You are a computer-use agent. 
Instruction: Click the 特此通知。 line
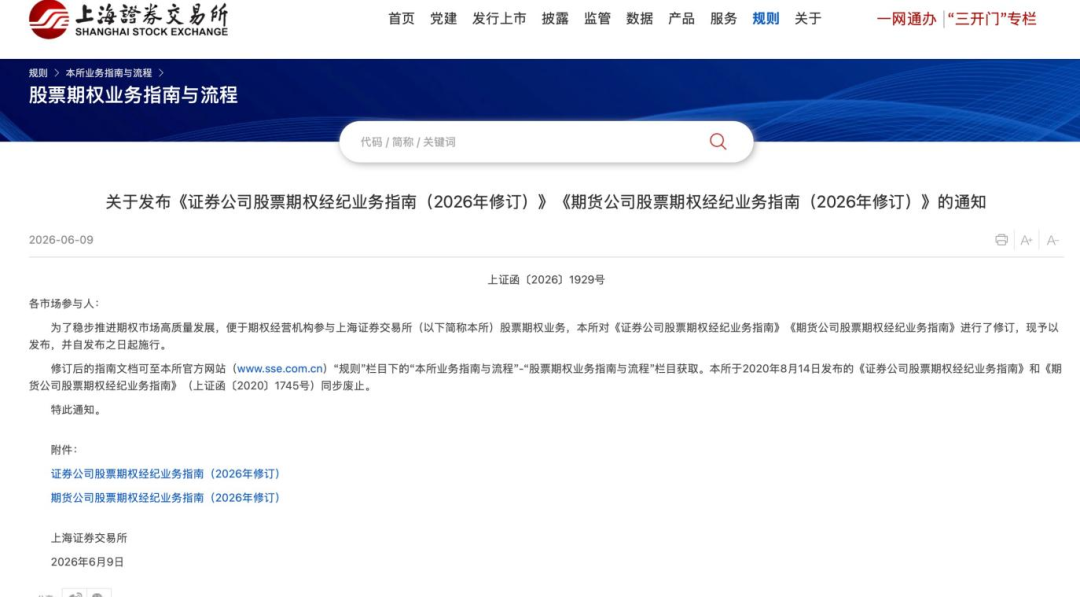click(x=78, y=410)
